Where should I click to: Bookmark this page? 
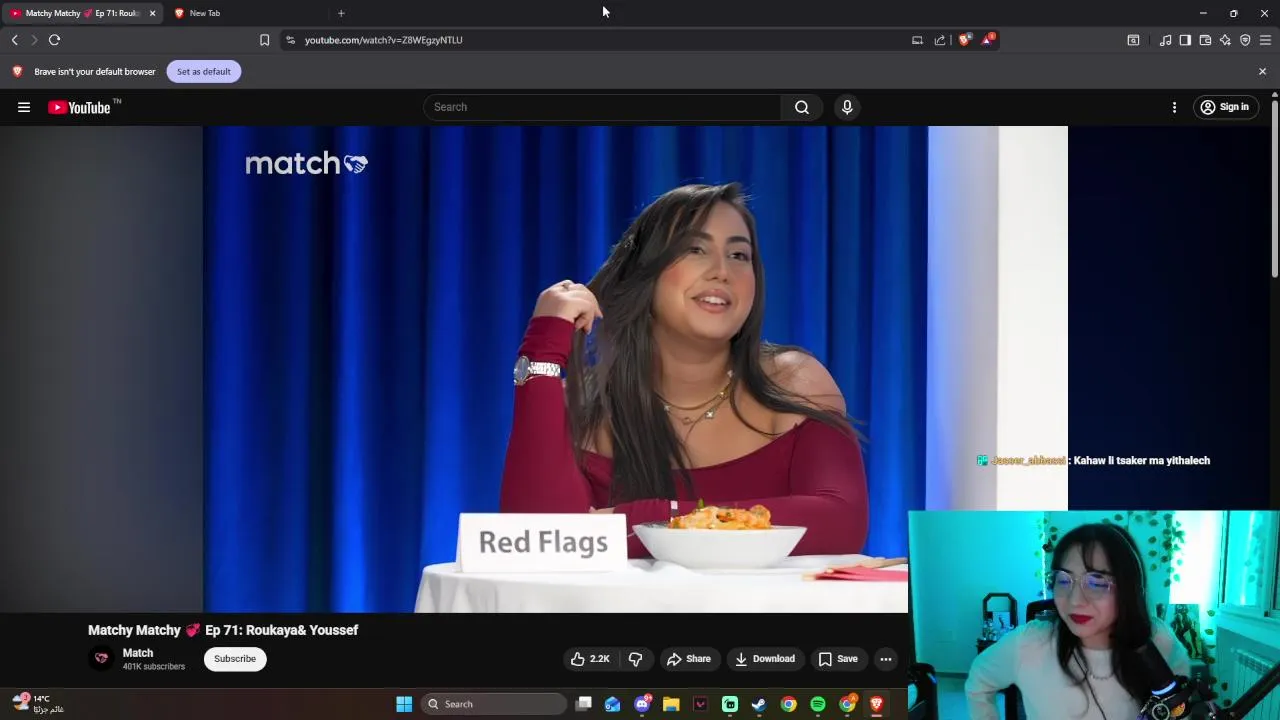click(264, 40)
